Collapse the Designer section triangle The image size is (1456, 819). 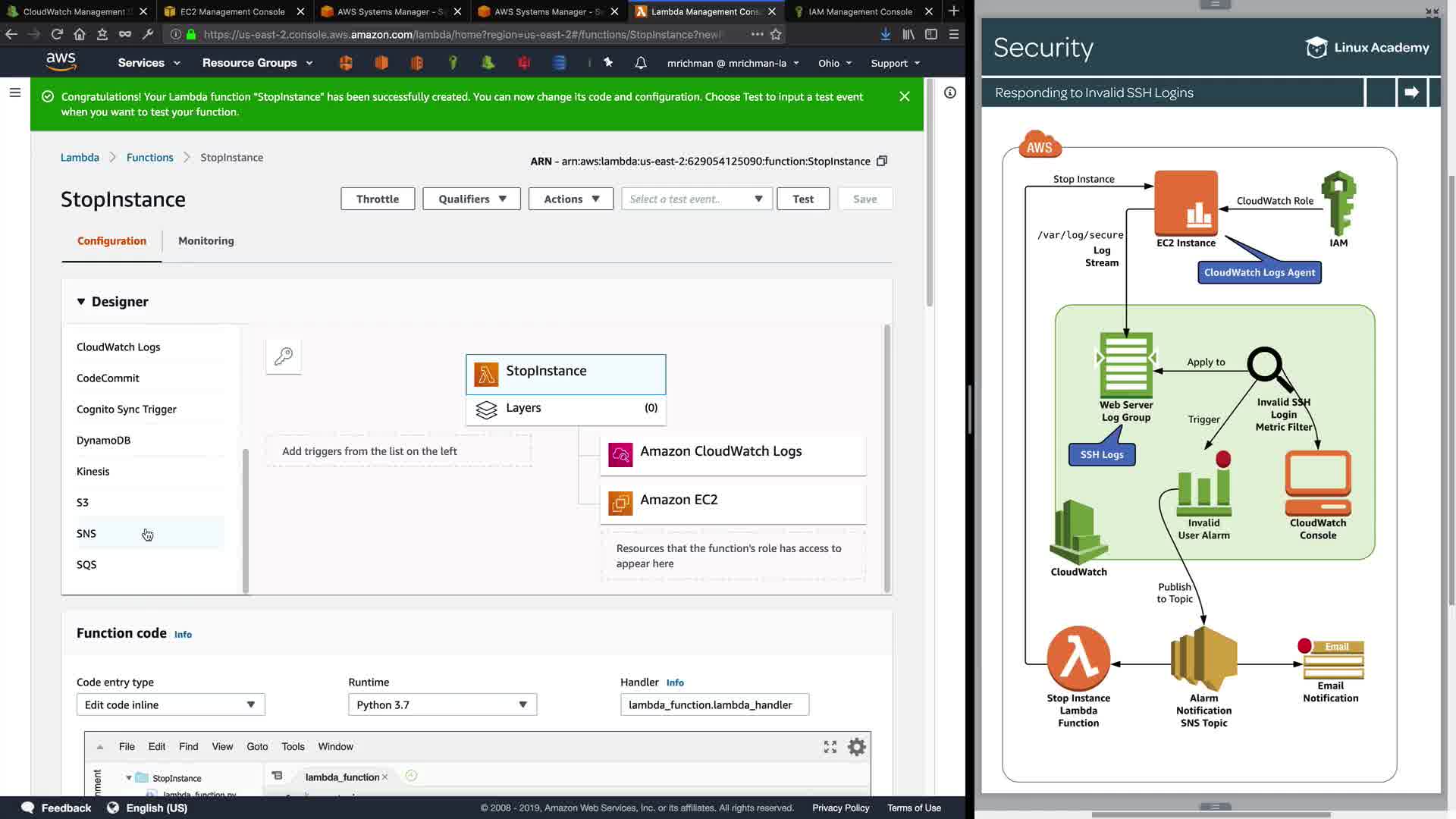click(81, 302)
